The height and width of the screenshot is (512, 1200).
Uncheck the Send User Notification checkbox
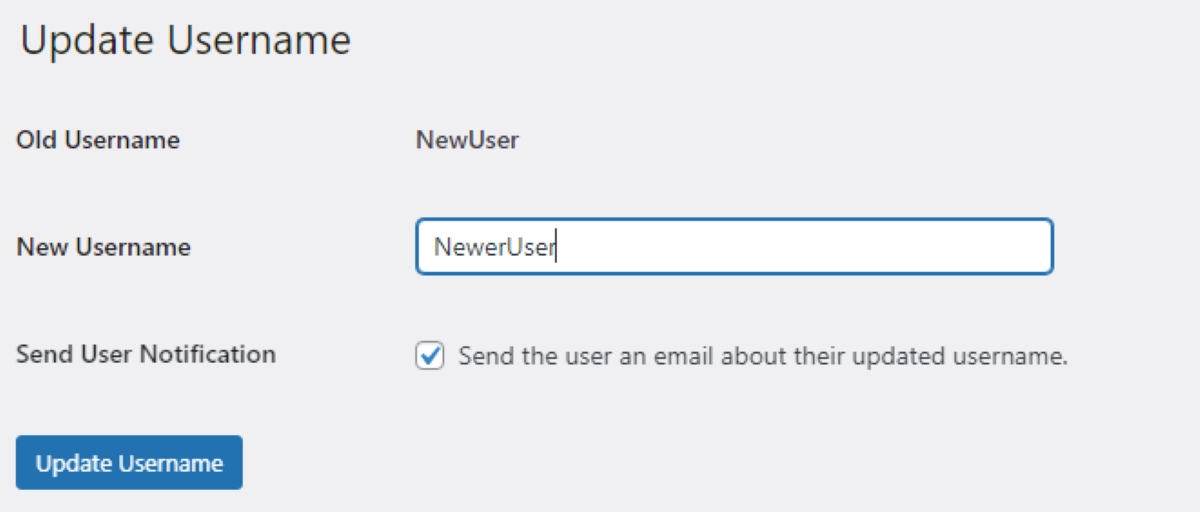tap(429, 356)
